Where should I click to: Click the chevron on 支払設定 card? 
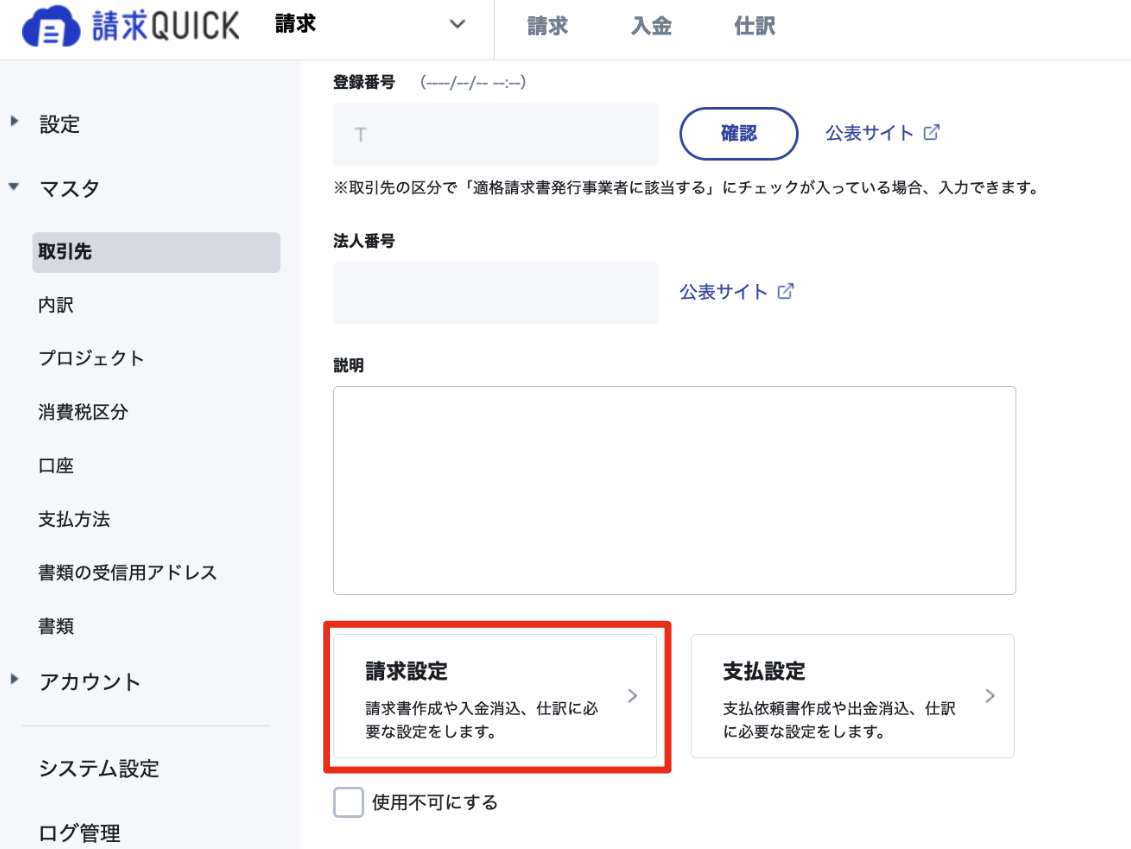tap(990, 696)
